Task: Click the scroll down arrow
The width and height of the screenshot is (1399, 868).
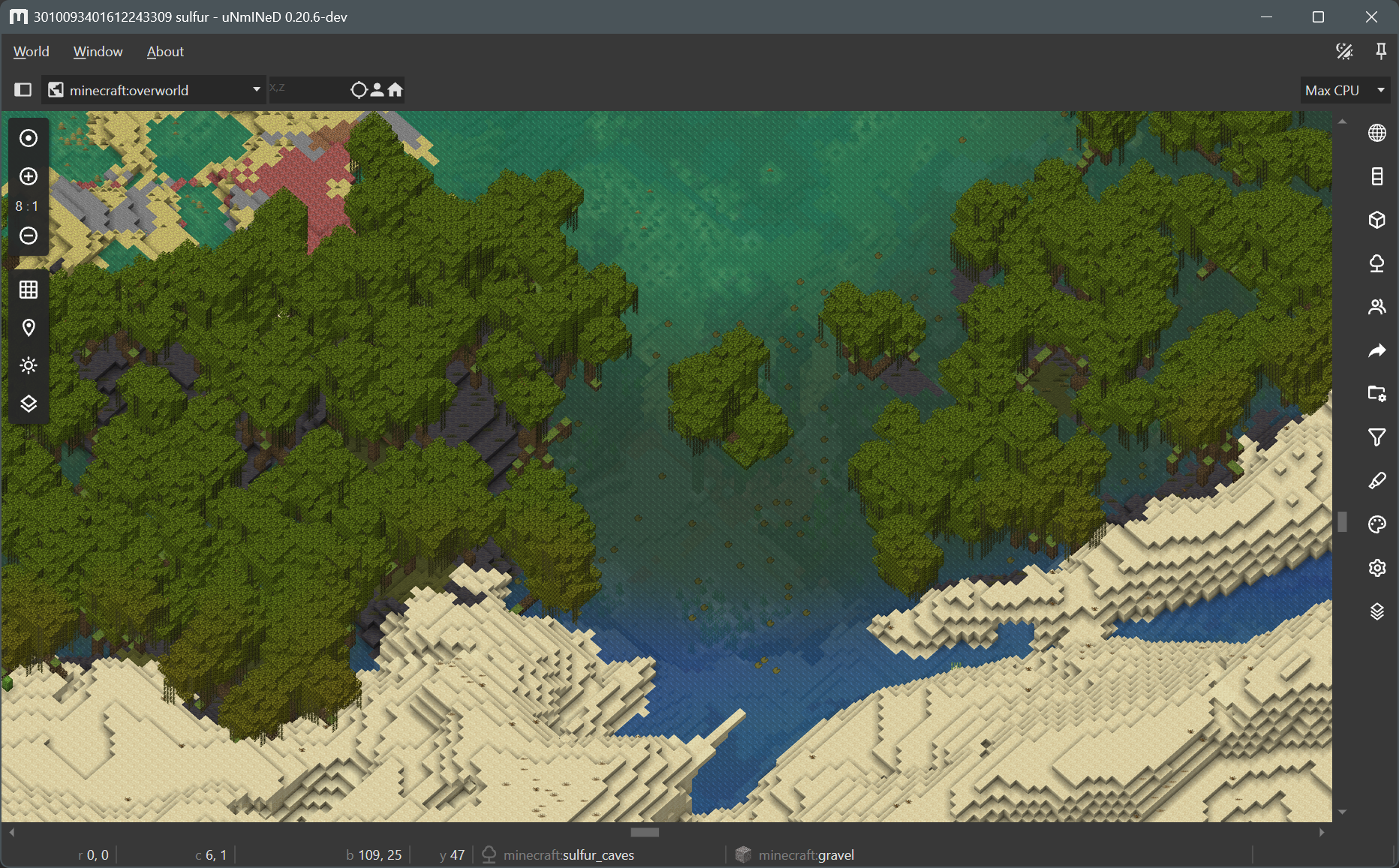Action: pyautogui.click(x=1342, y=812)
